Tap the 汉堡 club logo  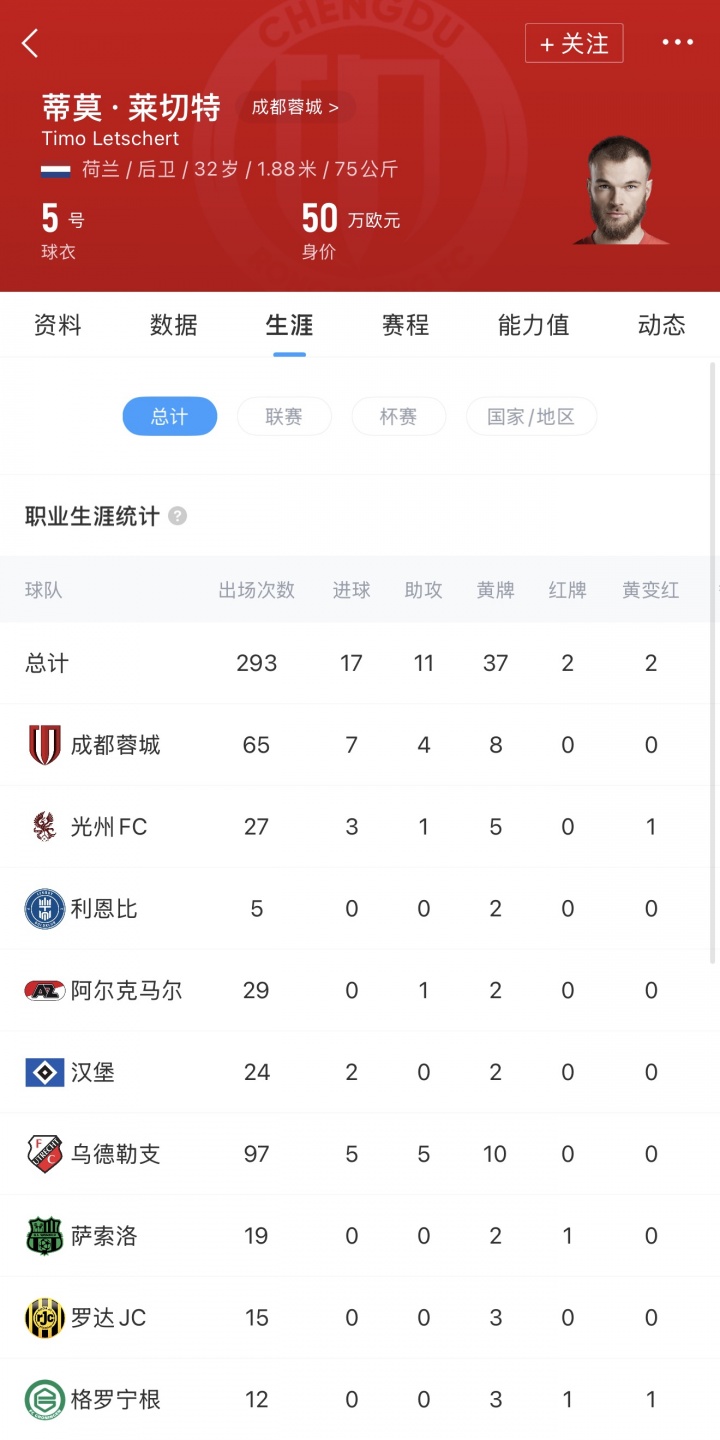click(45, 1073)
